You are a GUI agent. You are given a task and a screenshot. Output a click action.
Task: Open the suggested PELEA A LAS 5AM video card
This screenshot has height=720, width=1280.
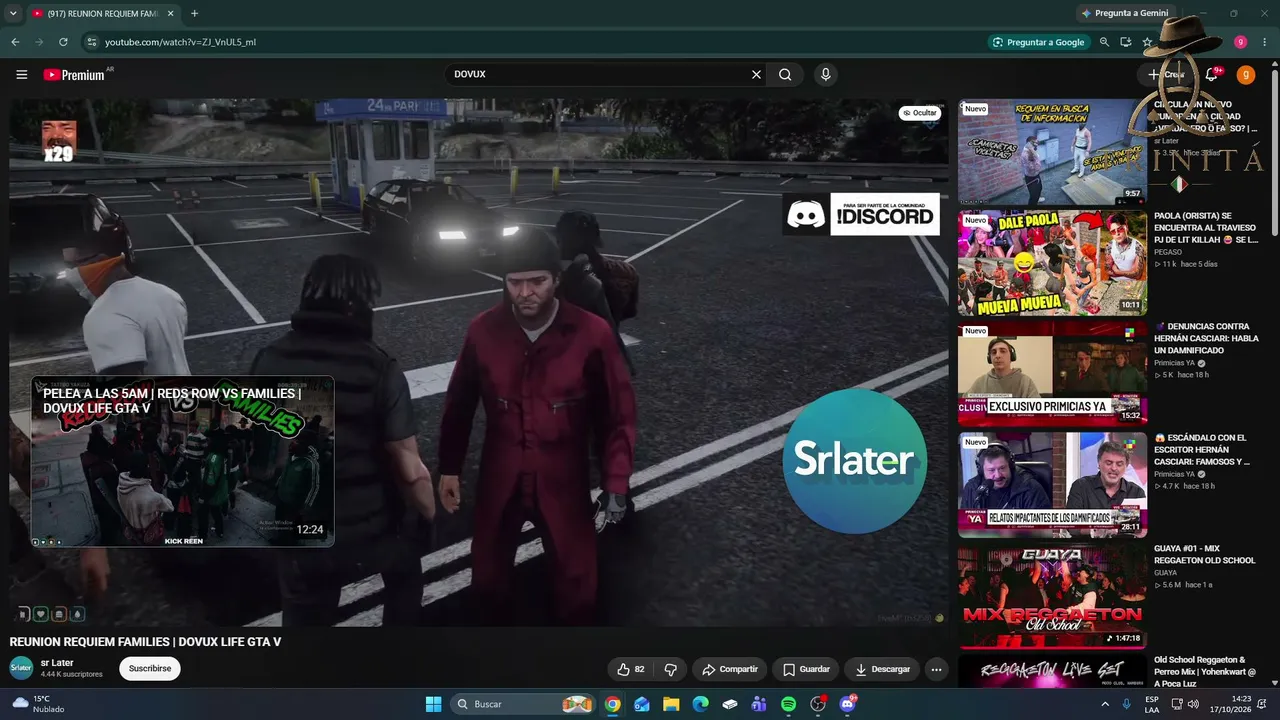[182, 461]
